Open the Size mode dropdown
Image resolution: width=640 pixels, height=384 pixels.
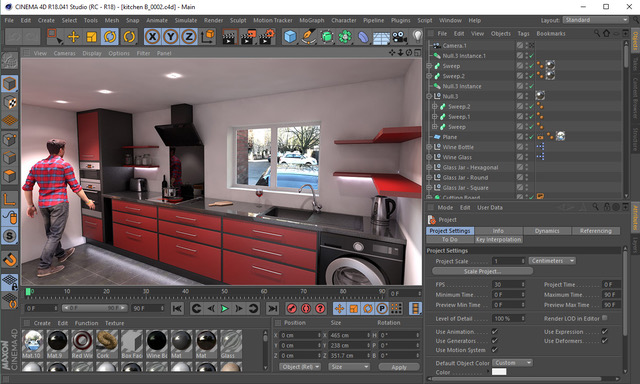(x=349, y=367)
